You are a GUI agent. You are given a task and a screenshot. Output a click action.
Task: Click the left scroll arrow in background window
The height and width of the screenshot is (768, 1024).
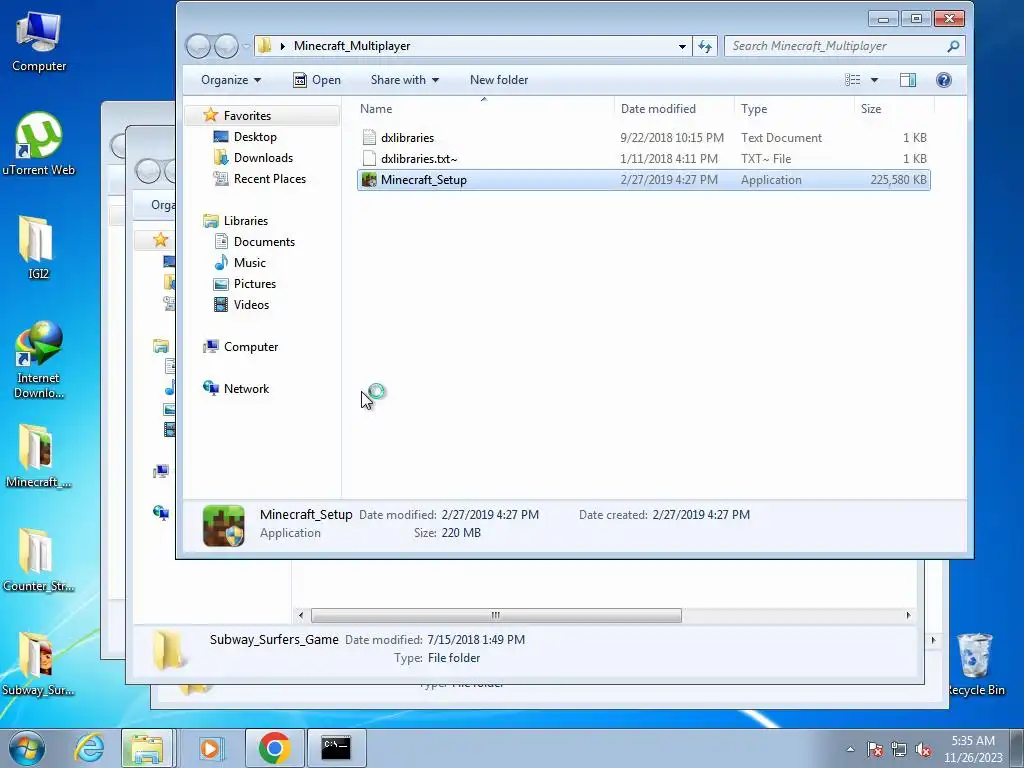click(300, 615)
